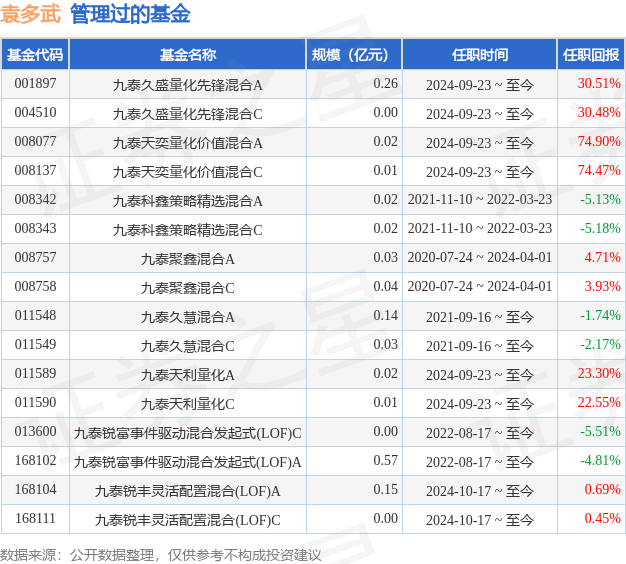The height and width of the screenshot is (564, 626).
Task: Select the 基金代码 column header
Action: point(35,55)
